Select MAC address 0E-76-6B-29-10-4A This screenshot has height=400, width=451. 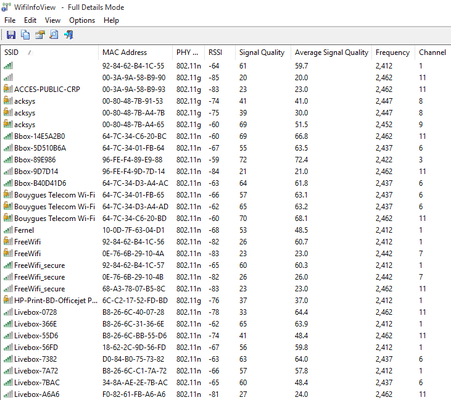pos(133,253)
